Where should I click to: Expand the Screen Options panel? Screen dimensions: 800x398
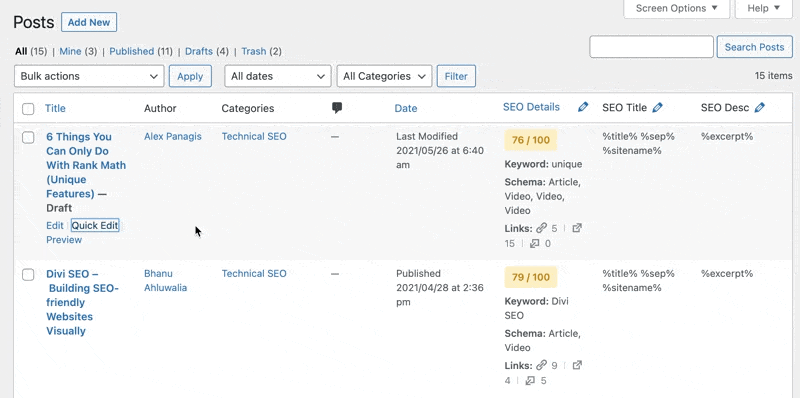click(x=677, y=8)
